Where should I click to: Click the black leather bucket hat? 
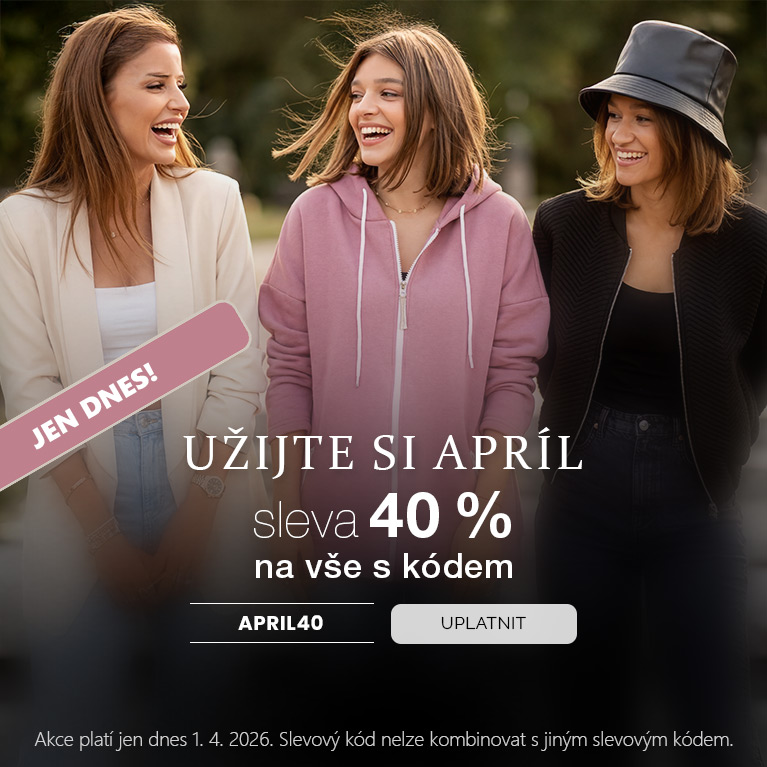click(x=660, y=83)
